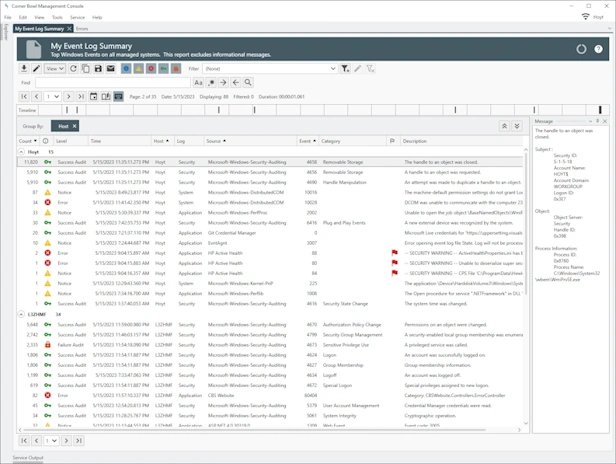Screen dimensions: 616x464
Task: Toggle the error events filter button
Action: click(151, 69)
